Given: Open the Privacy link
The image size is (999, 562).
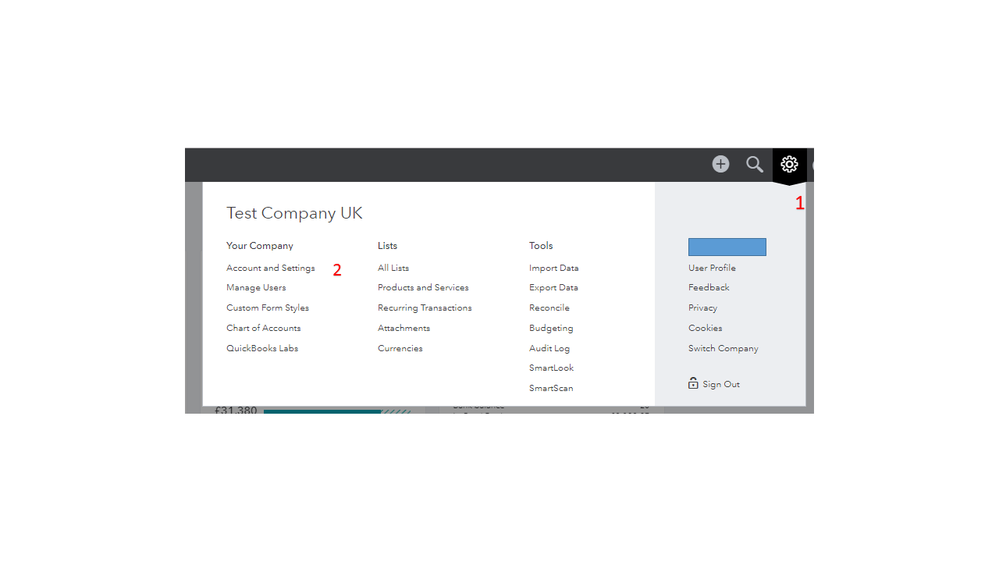Looking at the screenshot, I should pos(703,308).
